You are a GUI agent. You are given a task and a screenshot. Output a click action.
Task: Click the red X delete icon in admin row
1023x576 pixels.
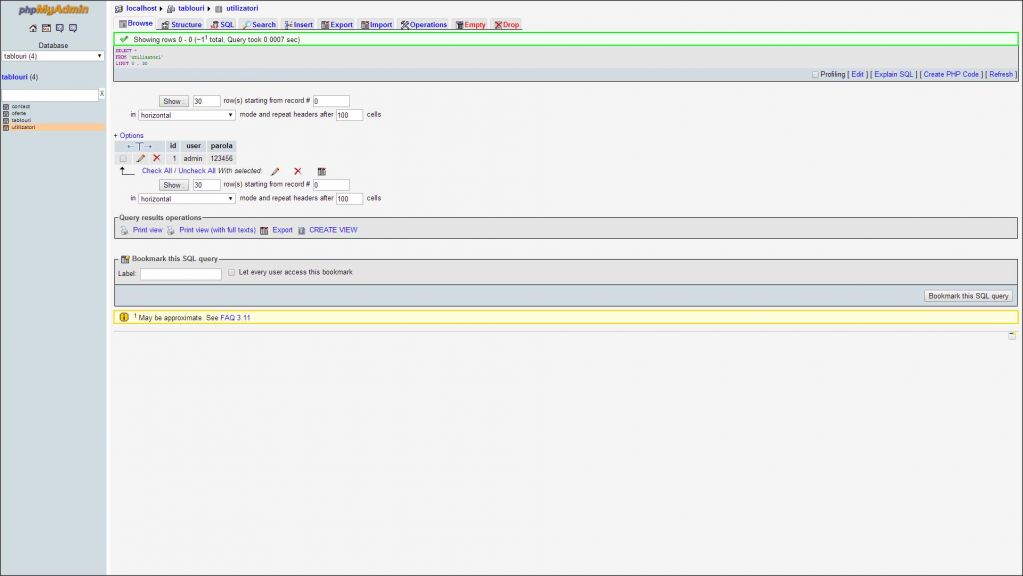click(156, 158)
